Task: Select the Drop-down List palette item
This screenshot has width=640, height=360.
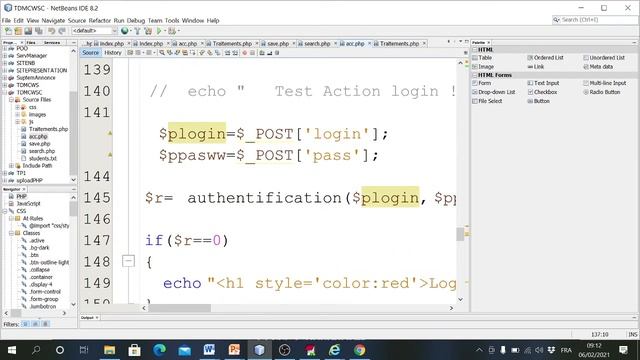Action: coord(494,92)
